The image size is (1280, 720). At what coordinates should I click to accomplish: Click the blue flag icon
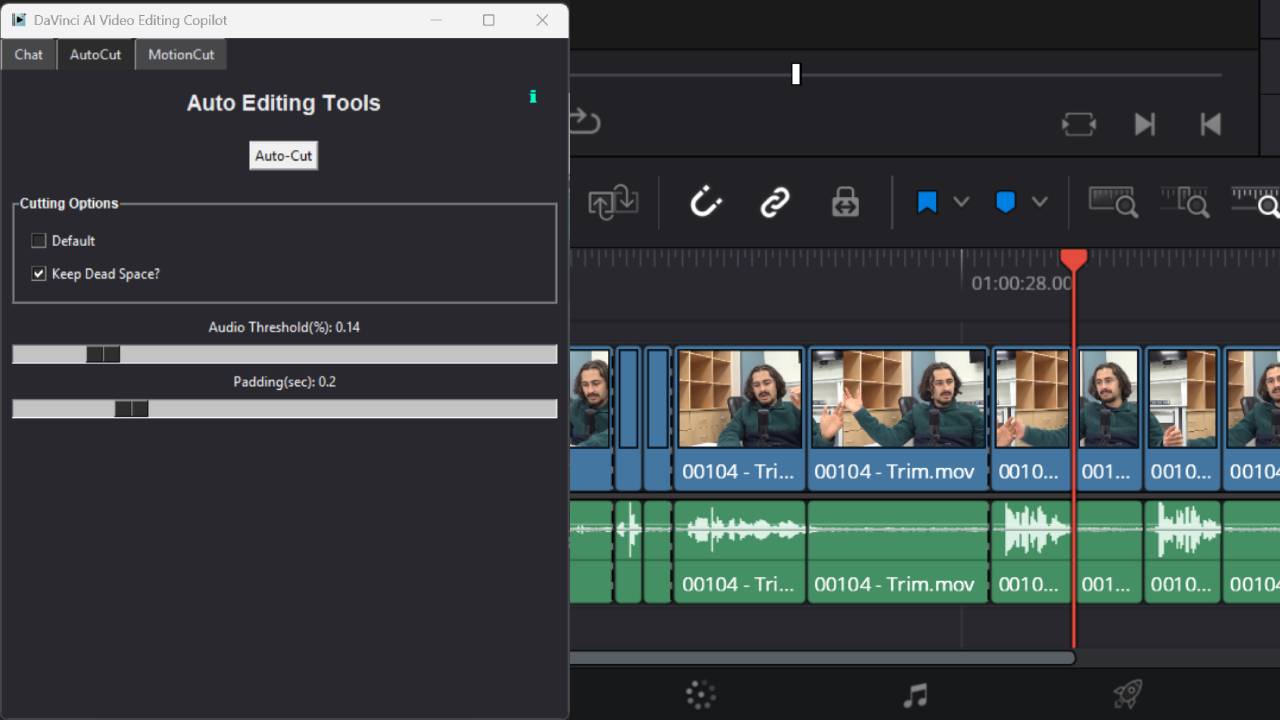pos(927,202)
